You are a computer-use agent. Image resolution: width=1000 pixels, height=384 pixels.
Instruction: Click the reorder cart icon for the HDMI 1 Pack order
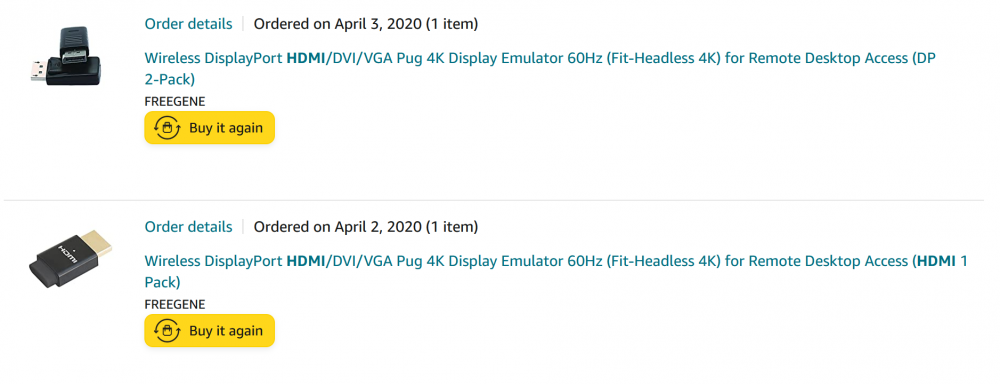click(x=167, y=330)
